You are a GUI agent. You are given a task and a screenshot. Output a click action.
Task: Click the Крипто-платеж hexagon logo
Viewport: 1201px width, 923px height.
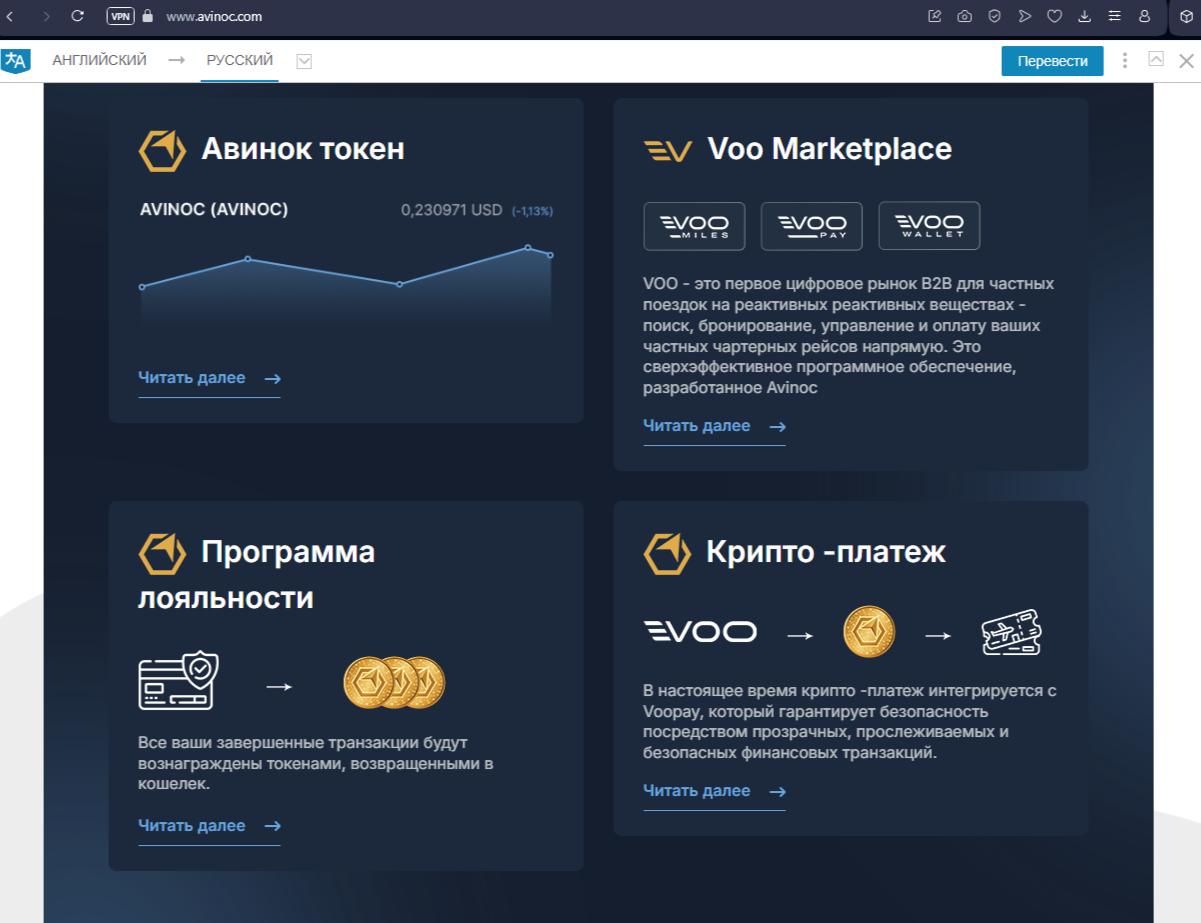coord(667,553)
